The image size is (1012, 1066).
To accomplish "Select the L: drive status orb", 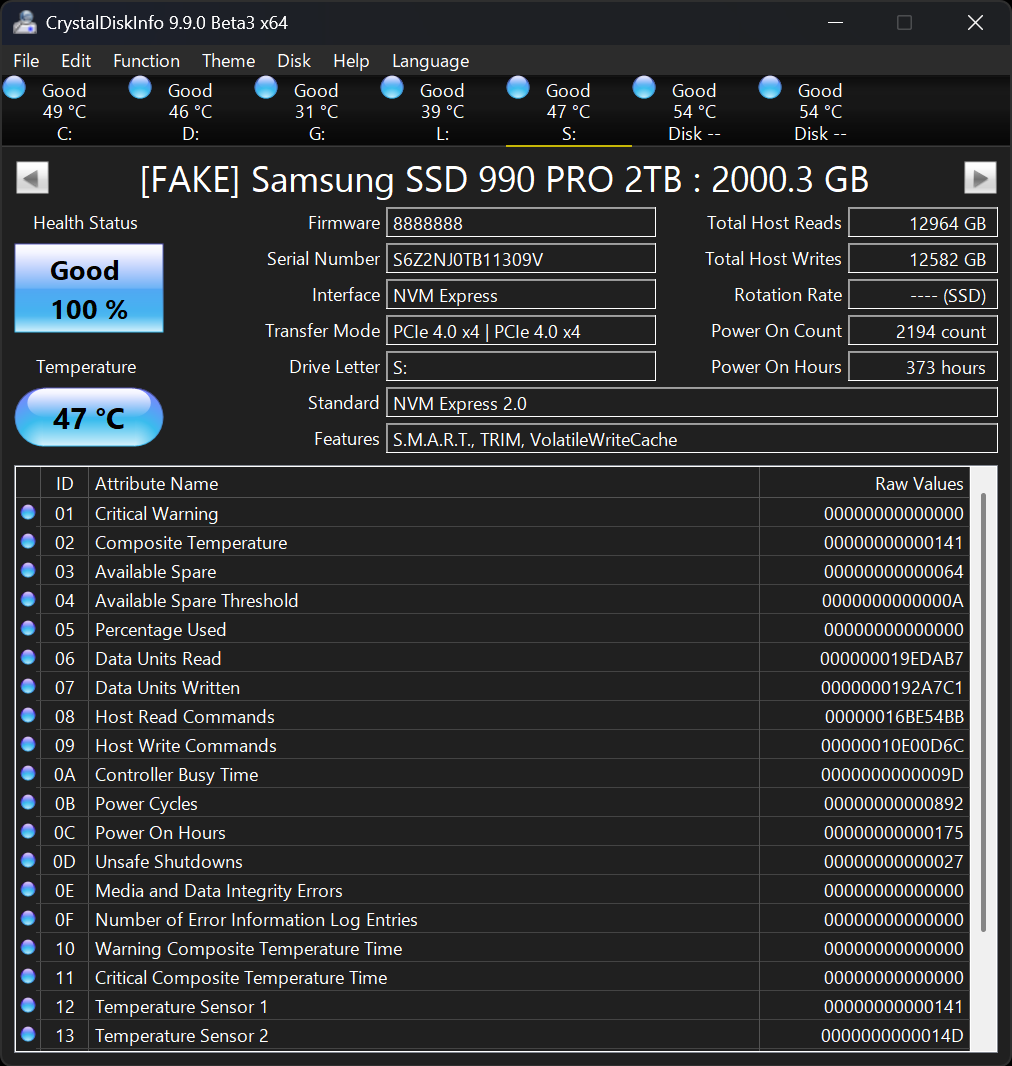I will (x=392, y=88).
